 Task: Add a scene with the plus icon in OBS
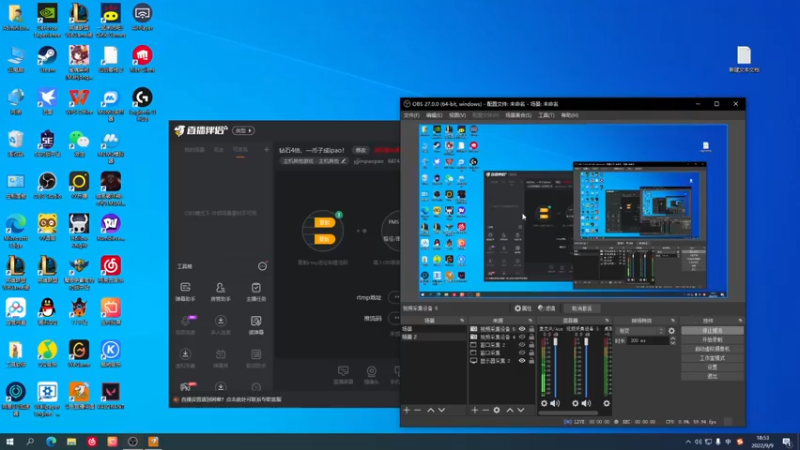(407, 410)
